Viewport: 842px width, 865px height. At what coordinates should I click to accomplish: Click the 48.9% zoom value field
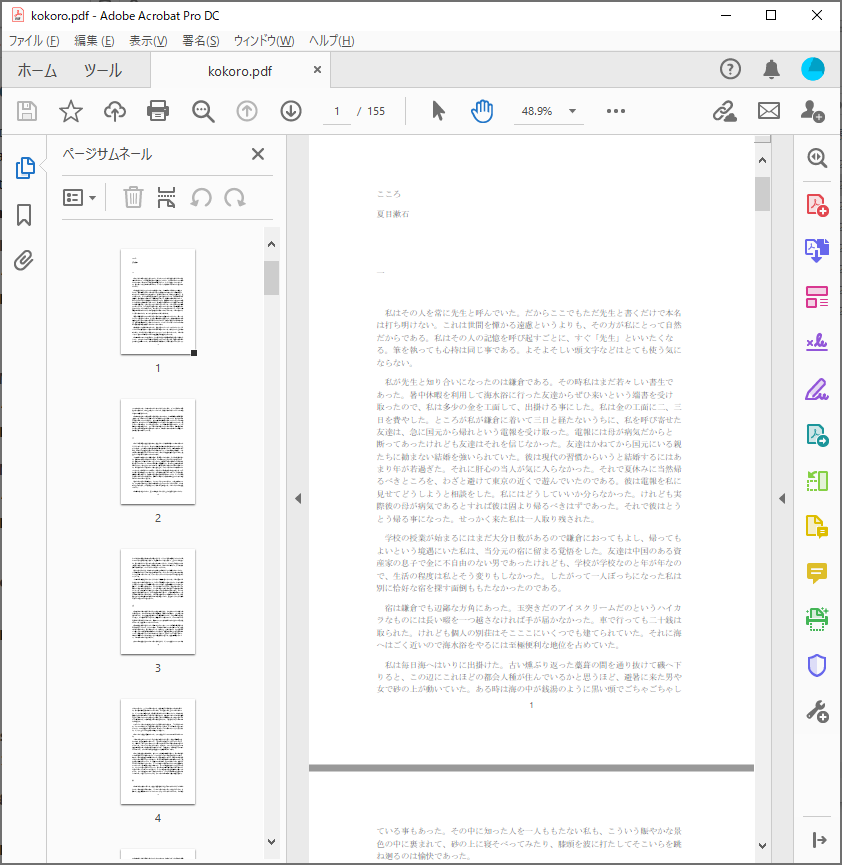537,111
